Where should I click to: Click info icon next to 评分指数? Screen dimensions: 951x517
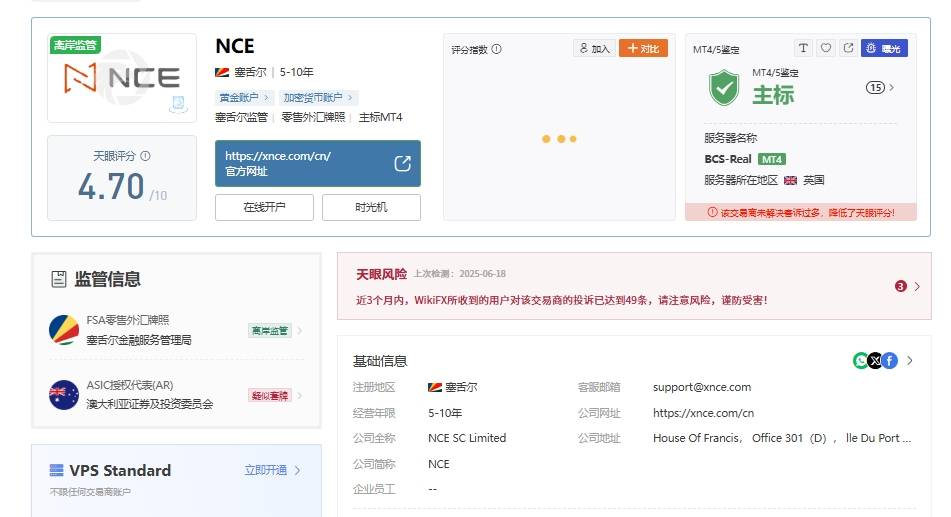(x=497, y=49)
